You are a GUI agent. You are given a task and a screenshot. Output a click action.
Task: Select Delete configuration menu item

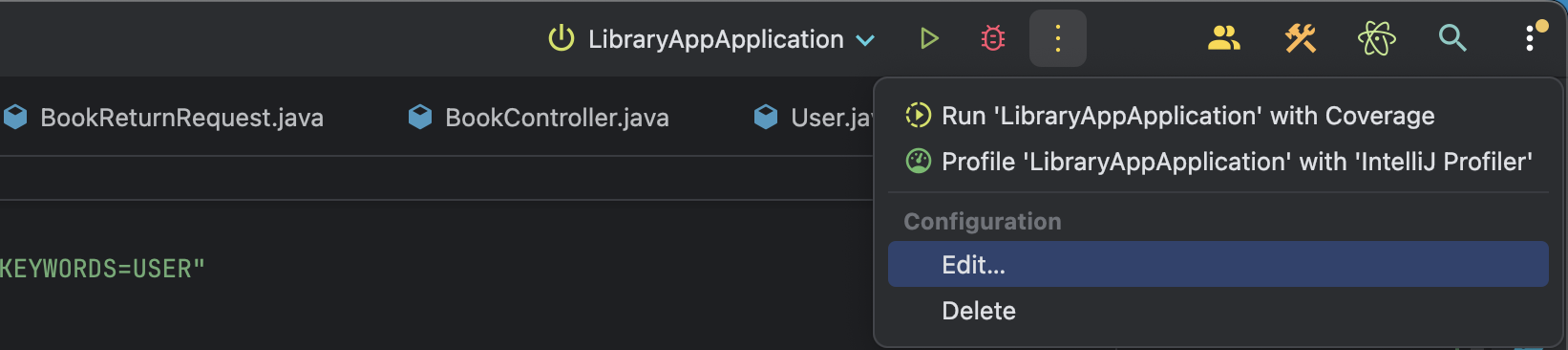pos(1218,310)
